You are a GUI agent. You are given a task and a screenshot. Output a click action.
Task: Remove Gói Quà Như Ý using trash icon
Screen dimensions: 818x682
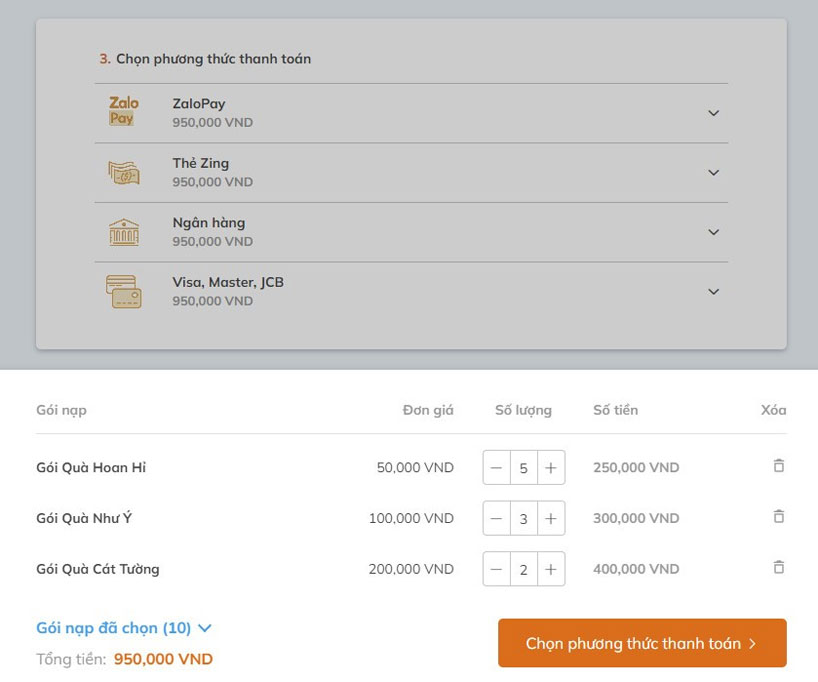778,517
